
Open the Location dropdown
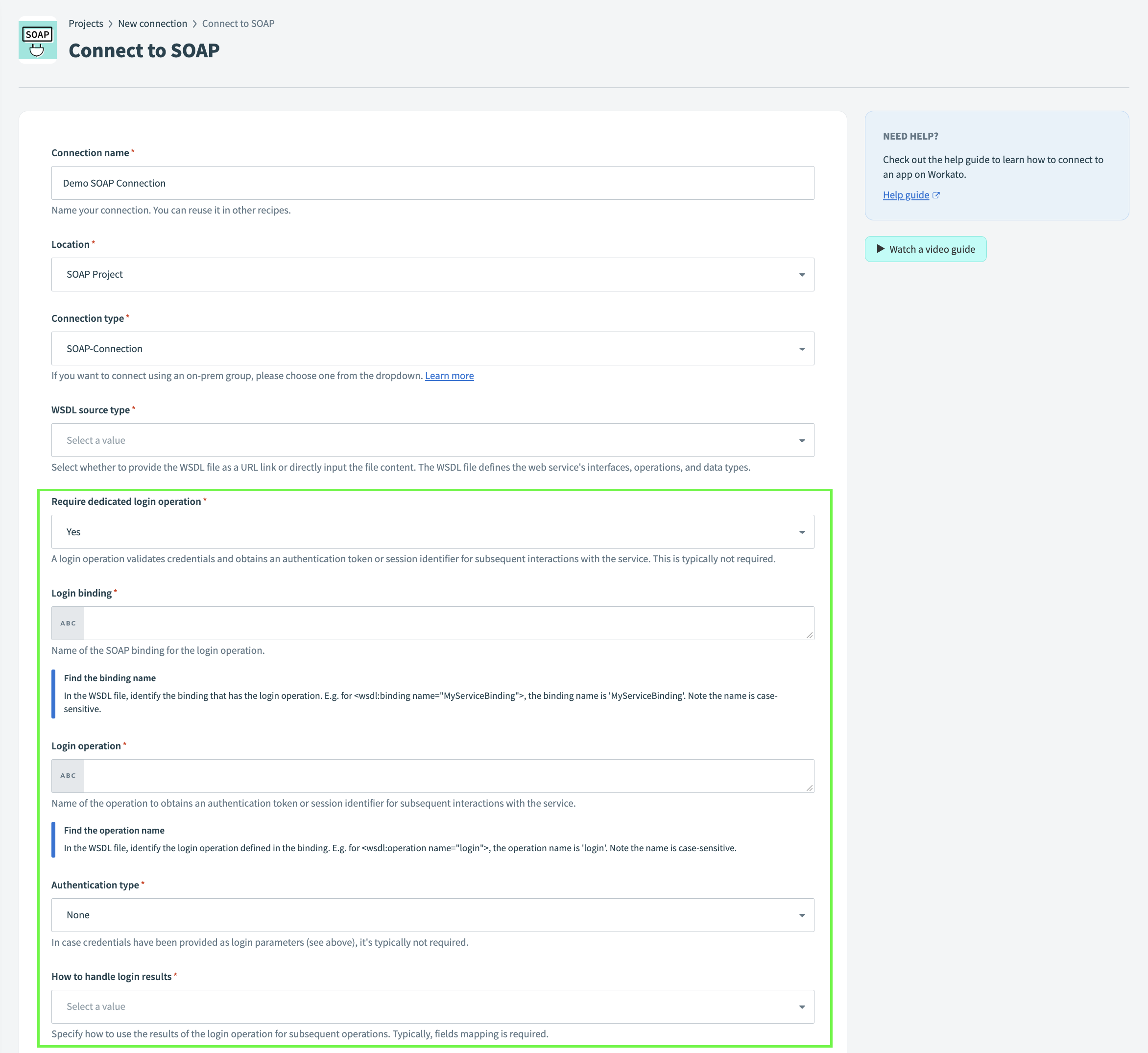432,275
